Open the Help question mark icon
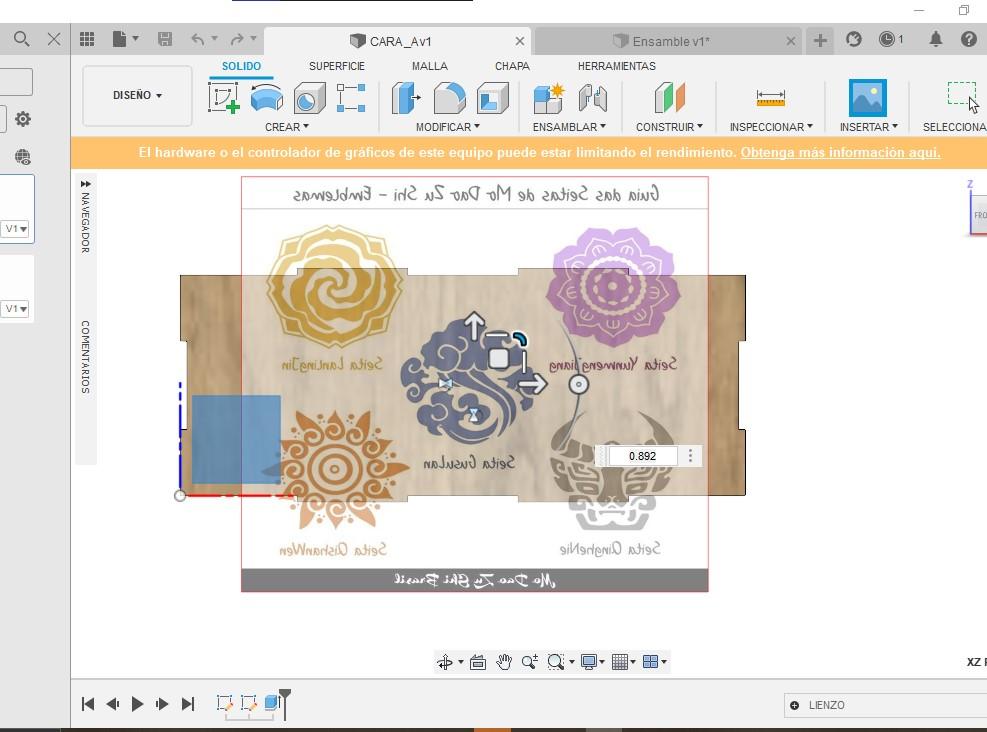Image resolution: width=987 pixels, height=732 pixels. pyautogui.click(x=969, y=40)
